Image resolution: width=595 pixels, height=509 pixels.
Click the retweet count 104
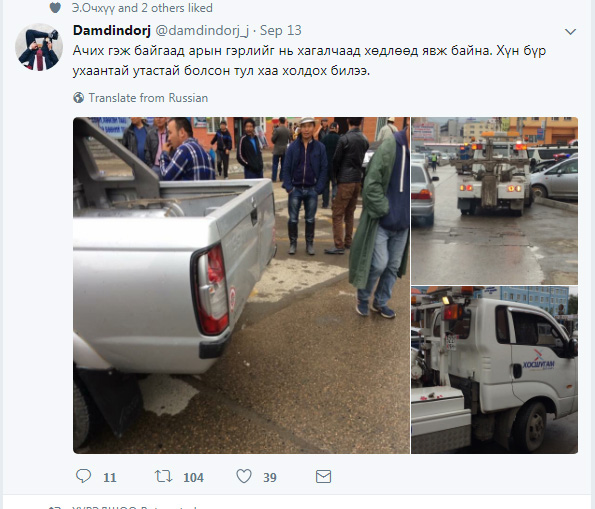pyautogui.click(x=194, y=477)
